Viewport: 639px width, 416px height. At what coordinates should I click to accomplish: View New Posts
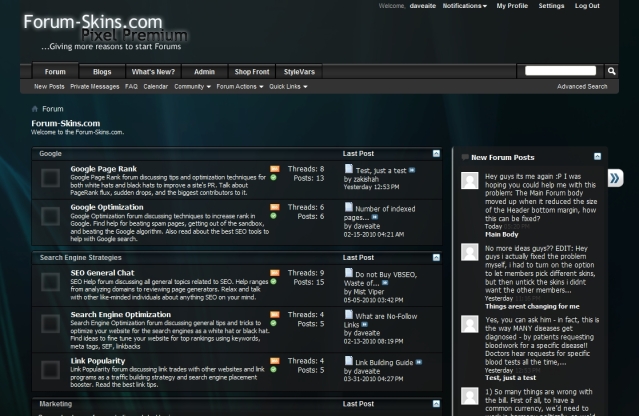[49, 86]
